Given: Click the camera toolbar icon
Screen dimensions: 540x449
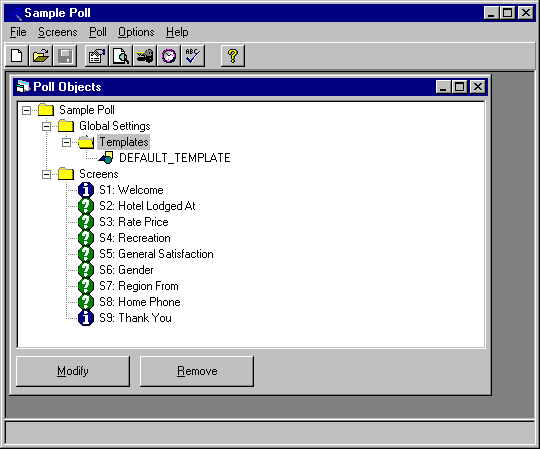Looking at the screenshot, I should pos(145,56).
